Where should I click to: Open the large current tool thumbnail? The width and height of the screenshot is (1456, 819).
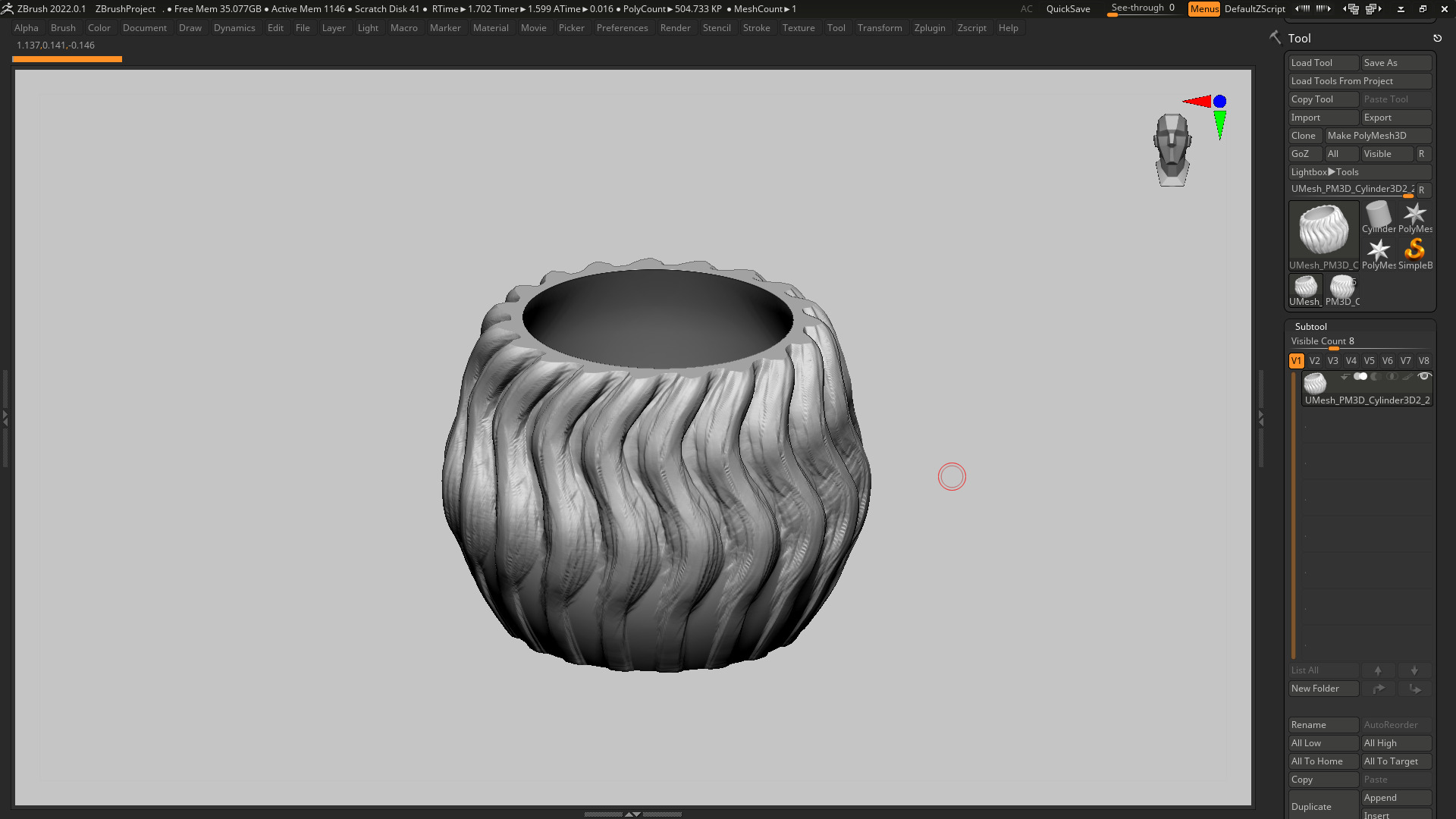[1324, 235]
